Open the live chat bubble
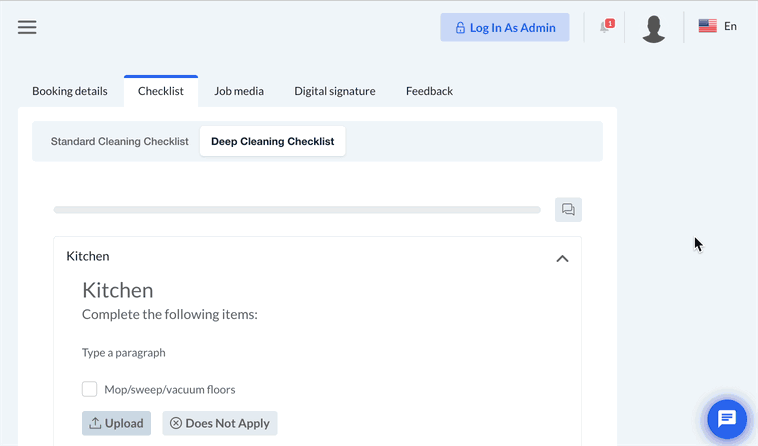Screen dimensions: 758x446 click(x=727, y=419)
